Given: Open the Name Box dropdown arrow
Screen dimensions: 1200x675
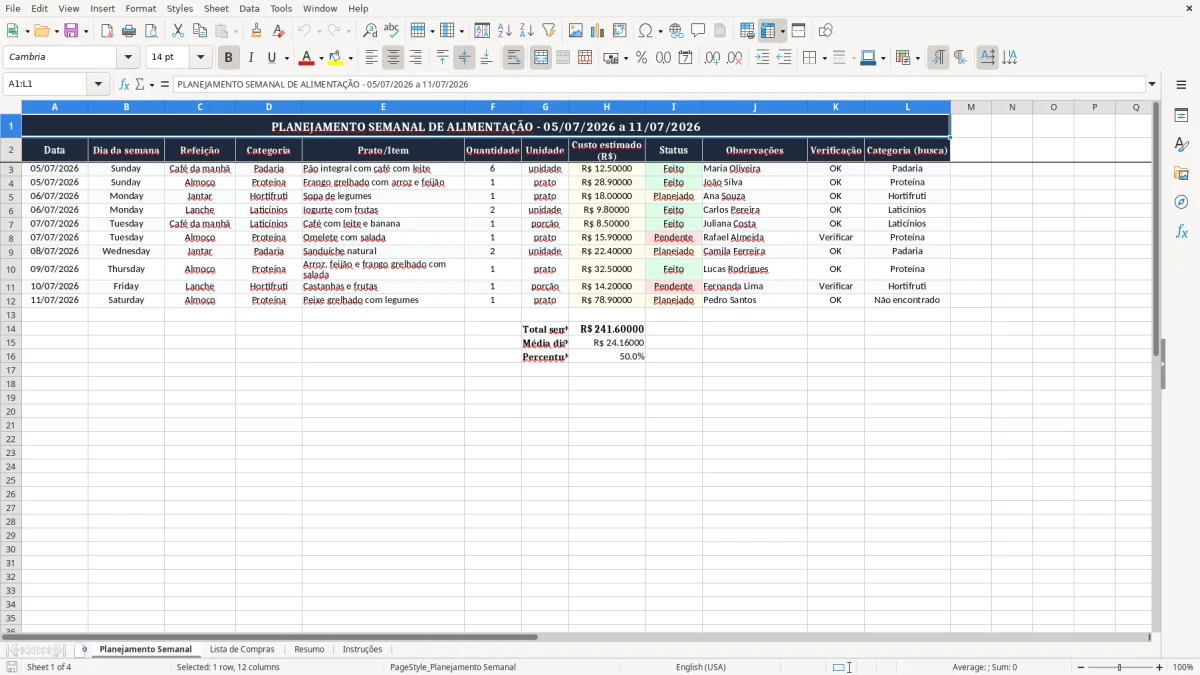Looking at the screenshot, I should [x=98, y=84].
